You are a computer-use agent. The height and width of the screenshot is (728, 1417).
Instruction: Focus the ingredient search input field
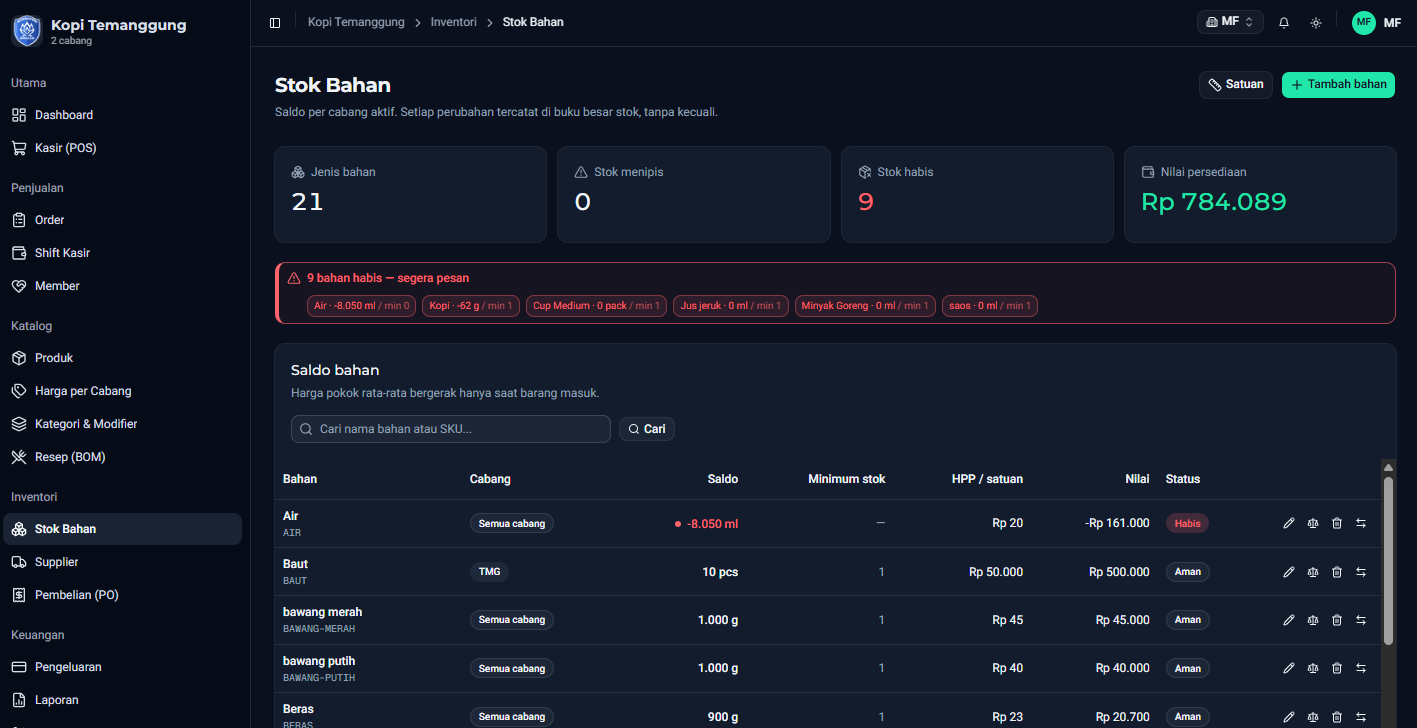451,429
